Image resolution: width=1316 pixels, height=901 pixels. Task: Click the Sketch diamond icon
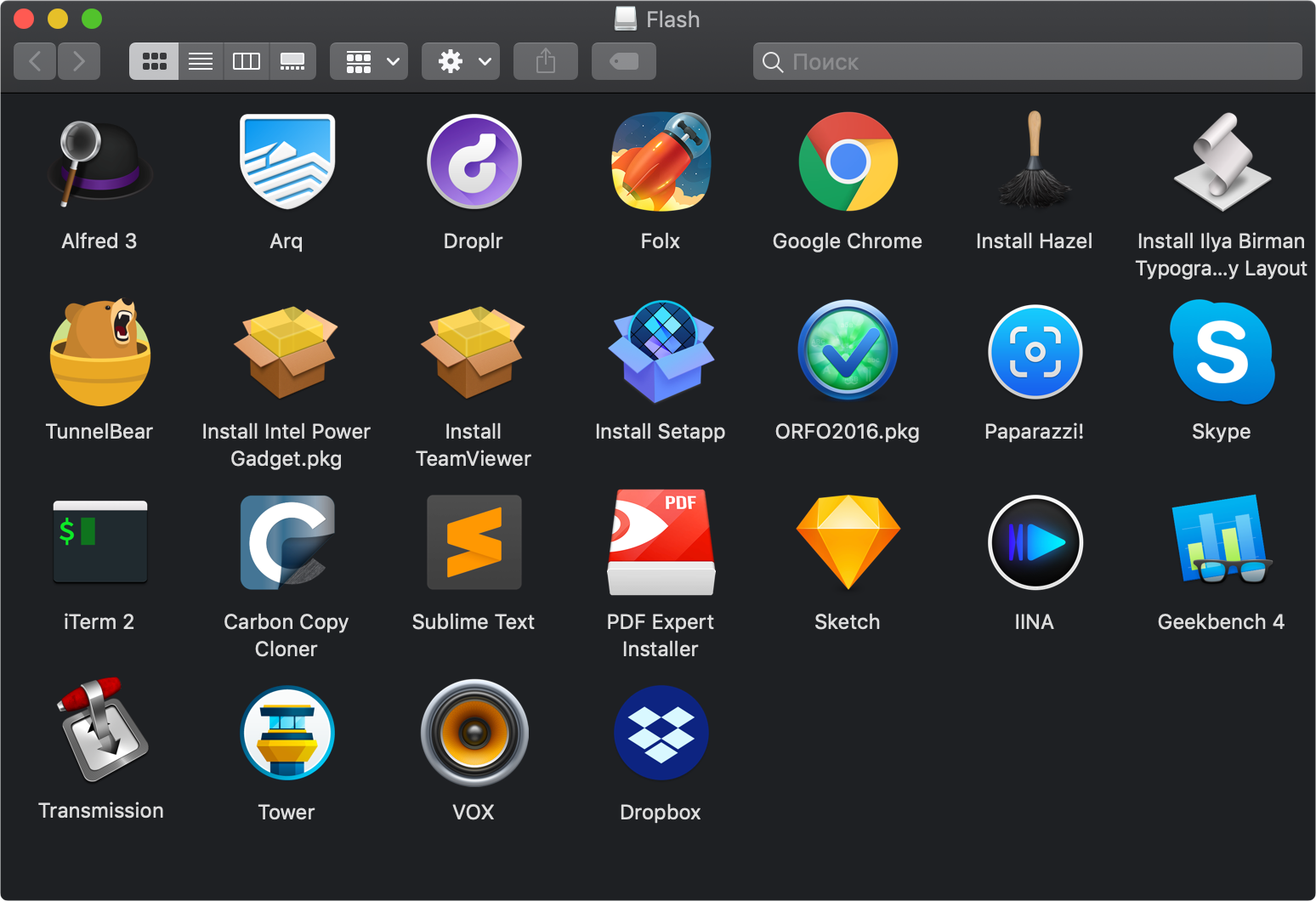(x=848, y=541)
